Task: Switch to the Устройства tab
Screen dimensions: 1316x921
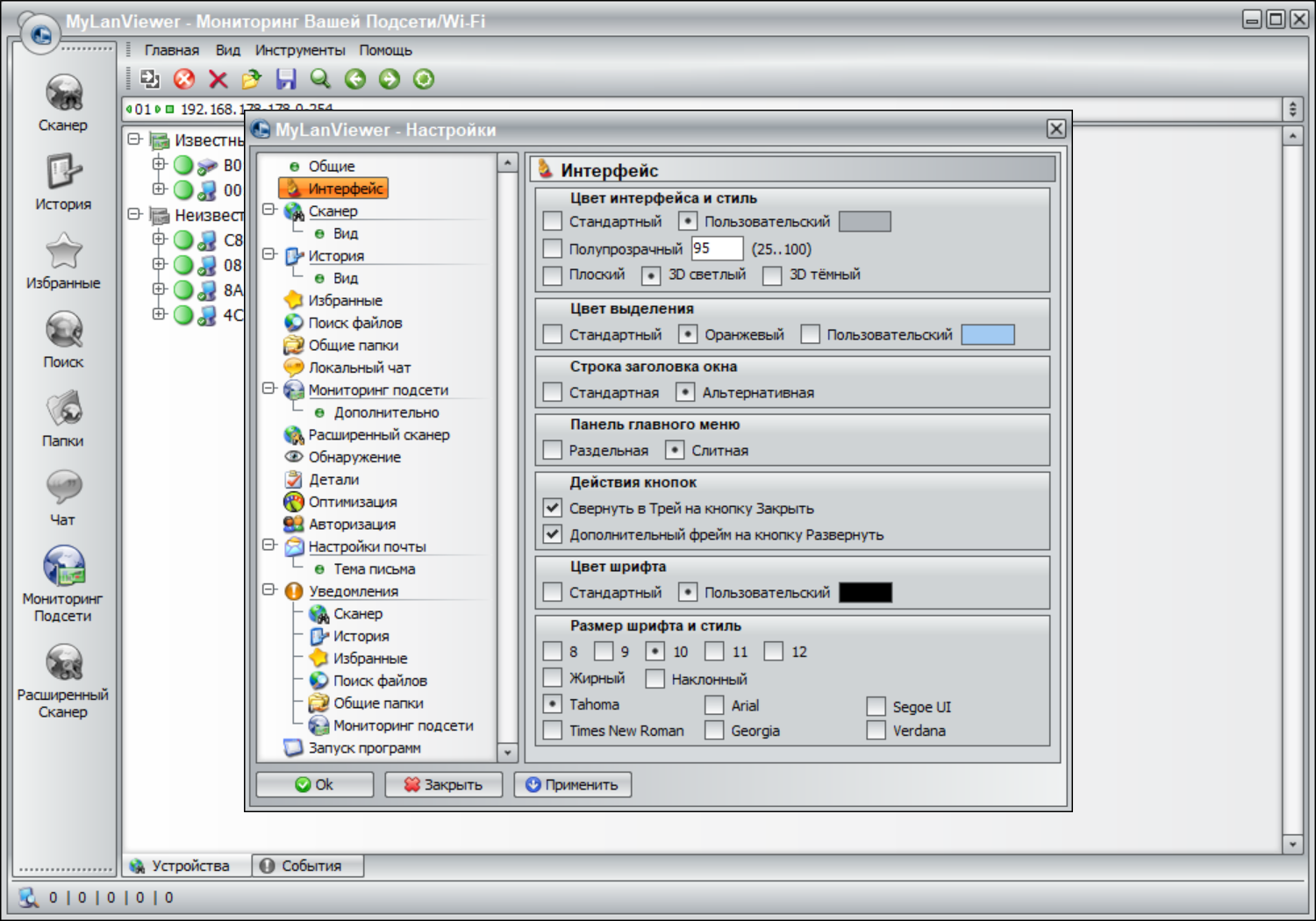Action: [x=187, y=866]
